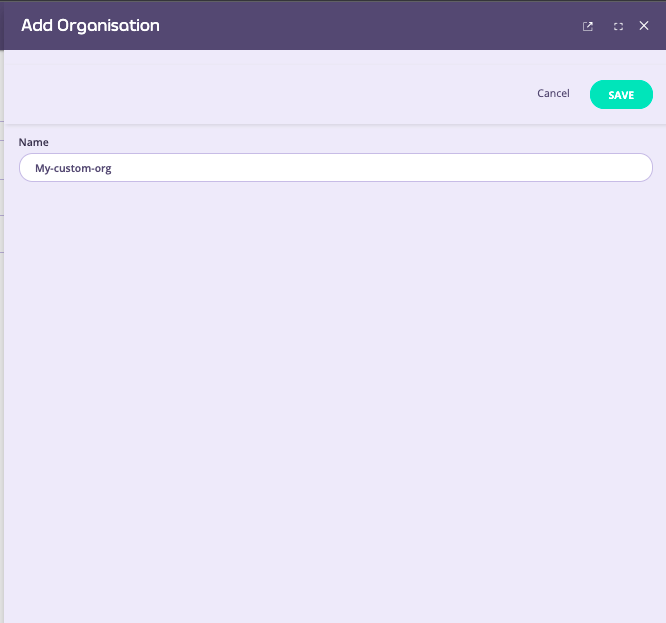
Task: Click the Name field label
Action: tap(33, 142)
